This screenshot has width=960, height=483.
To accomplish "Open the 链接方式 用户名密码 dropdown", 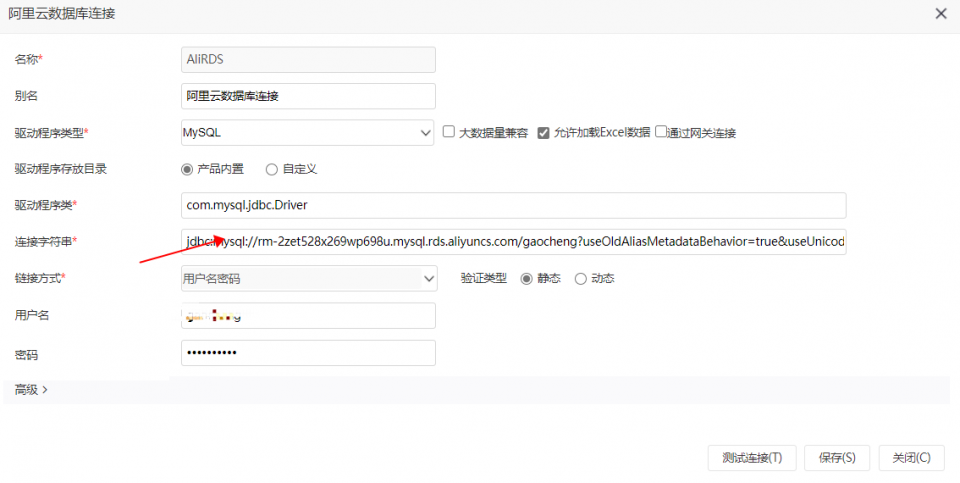I will 309,279.
